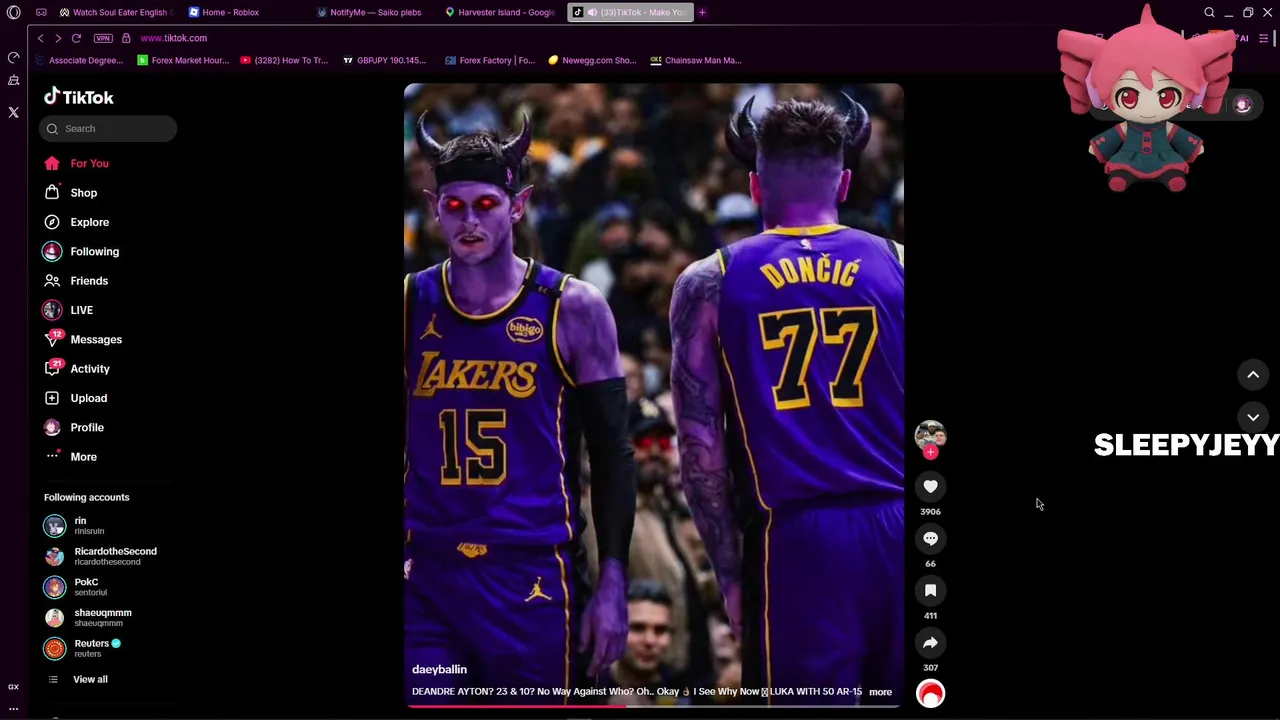Switch to NotifyMe — Saiko plebs tab
The image size is (1280, 720).
click(375, 12)
